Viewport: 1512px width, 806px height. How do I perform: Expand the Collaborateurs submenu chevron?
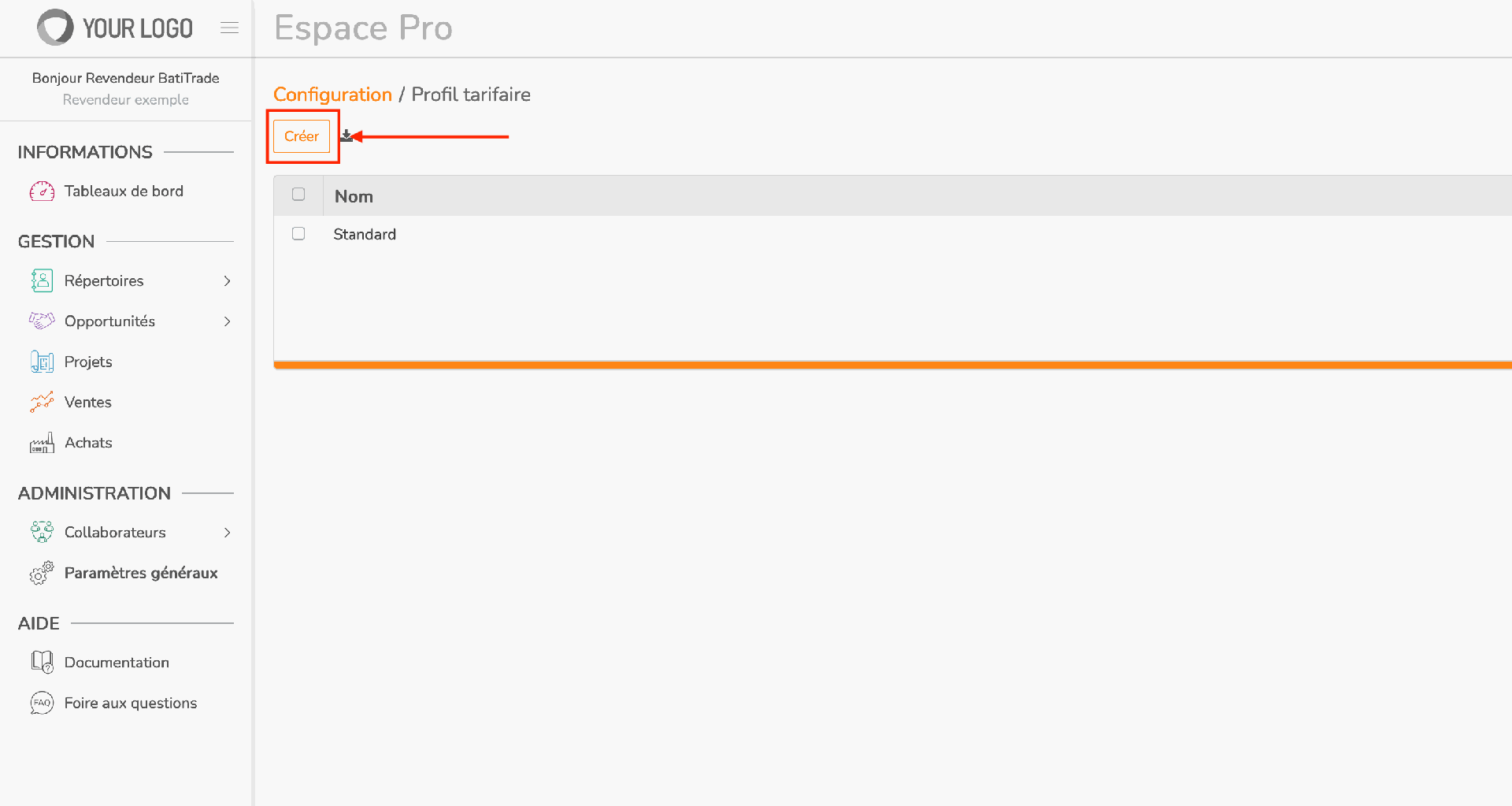click(x=227, y=533)
